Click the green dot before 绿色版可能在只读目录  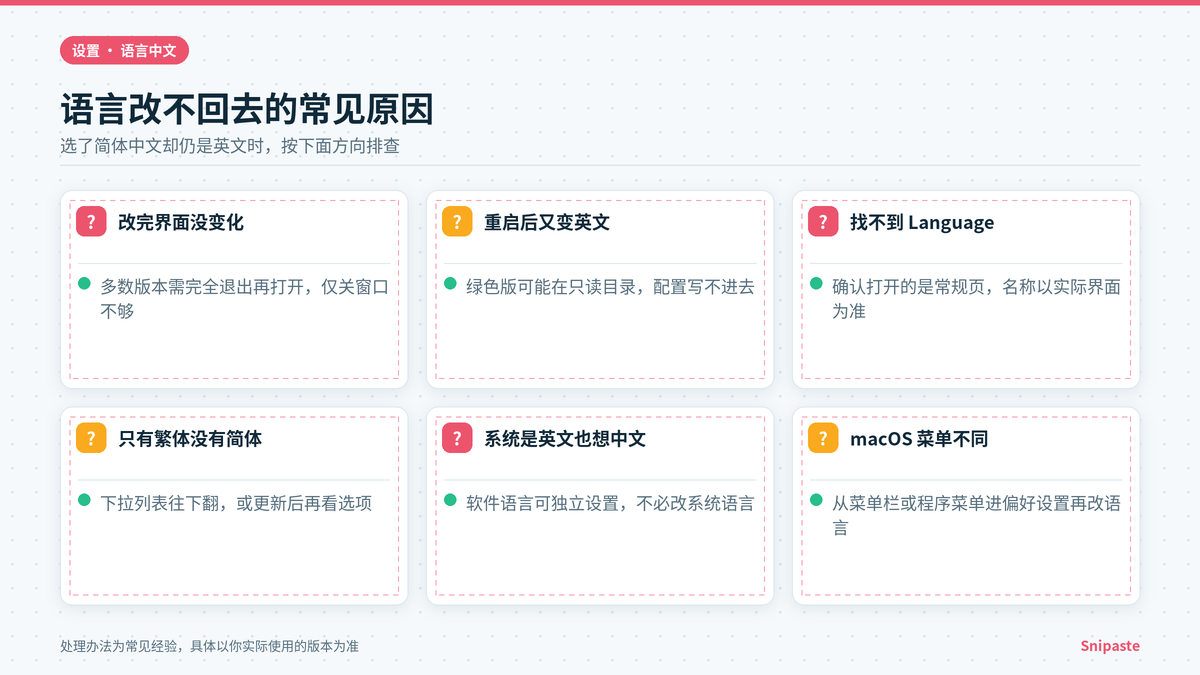(x=450, y=284)
